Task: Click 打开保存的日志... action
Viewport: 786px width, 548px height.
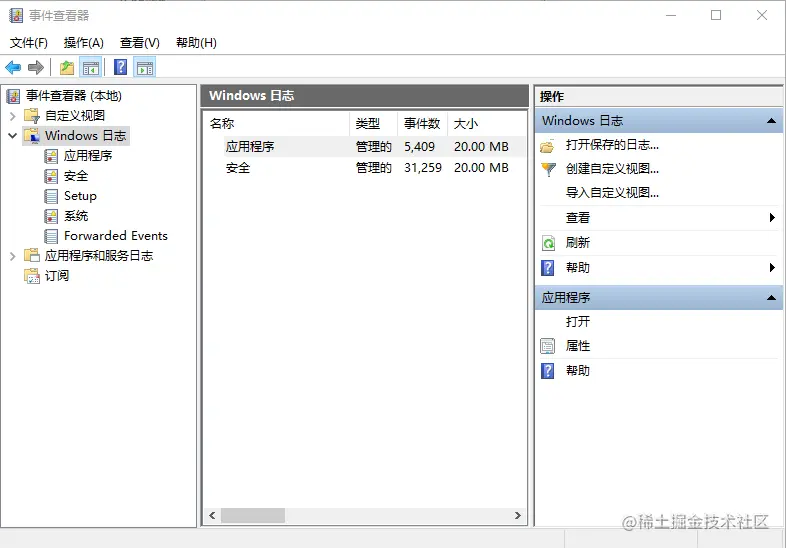Action: (612, 145)
